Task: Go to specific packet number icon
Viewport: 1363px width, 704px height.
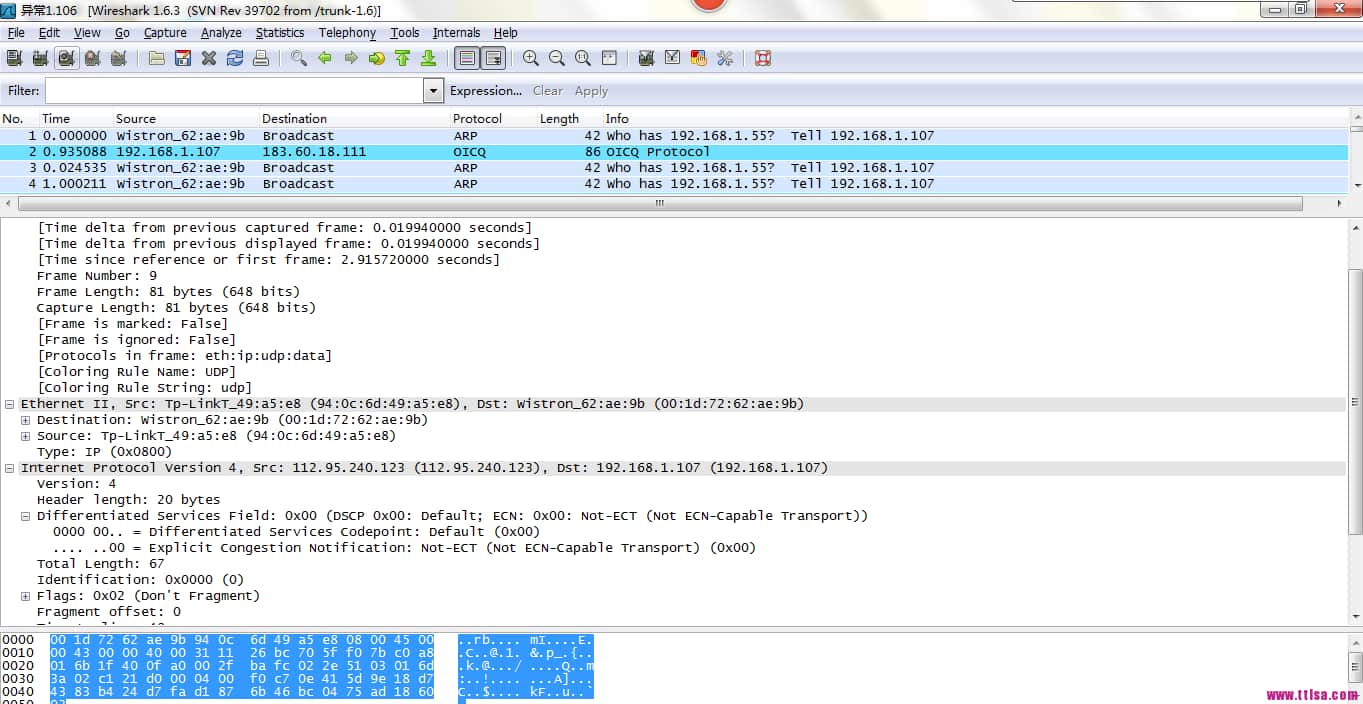Action: tap(377, 58)
